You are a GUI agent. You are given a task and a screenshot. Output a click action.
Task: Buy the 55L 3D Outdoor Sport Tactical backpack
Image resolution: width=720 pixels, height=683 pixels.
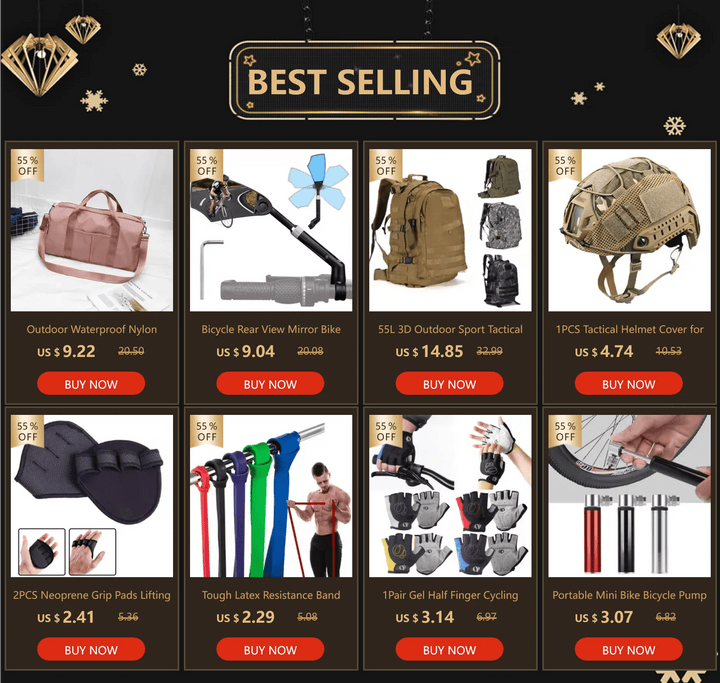(x=449, y=384)
